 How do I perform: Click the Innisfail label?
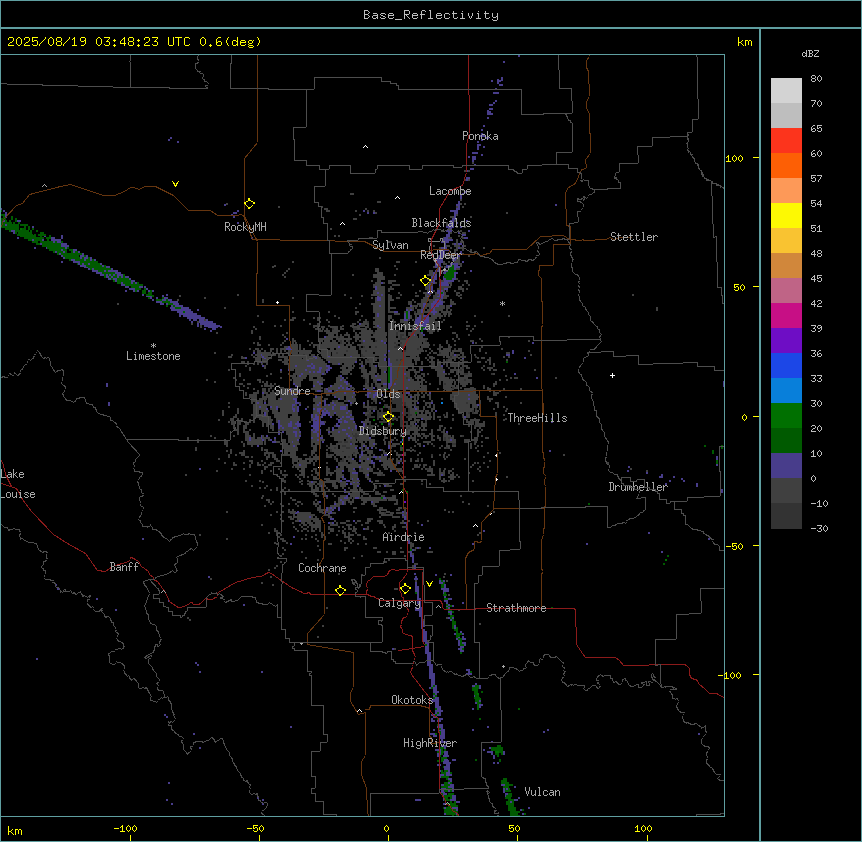(x=415, y=326)
